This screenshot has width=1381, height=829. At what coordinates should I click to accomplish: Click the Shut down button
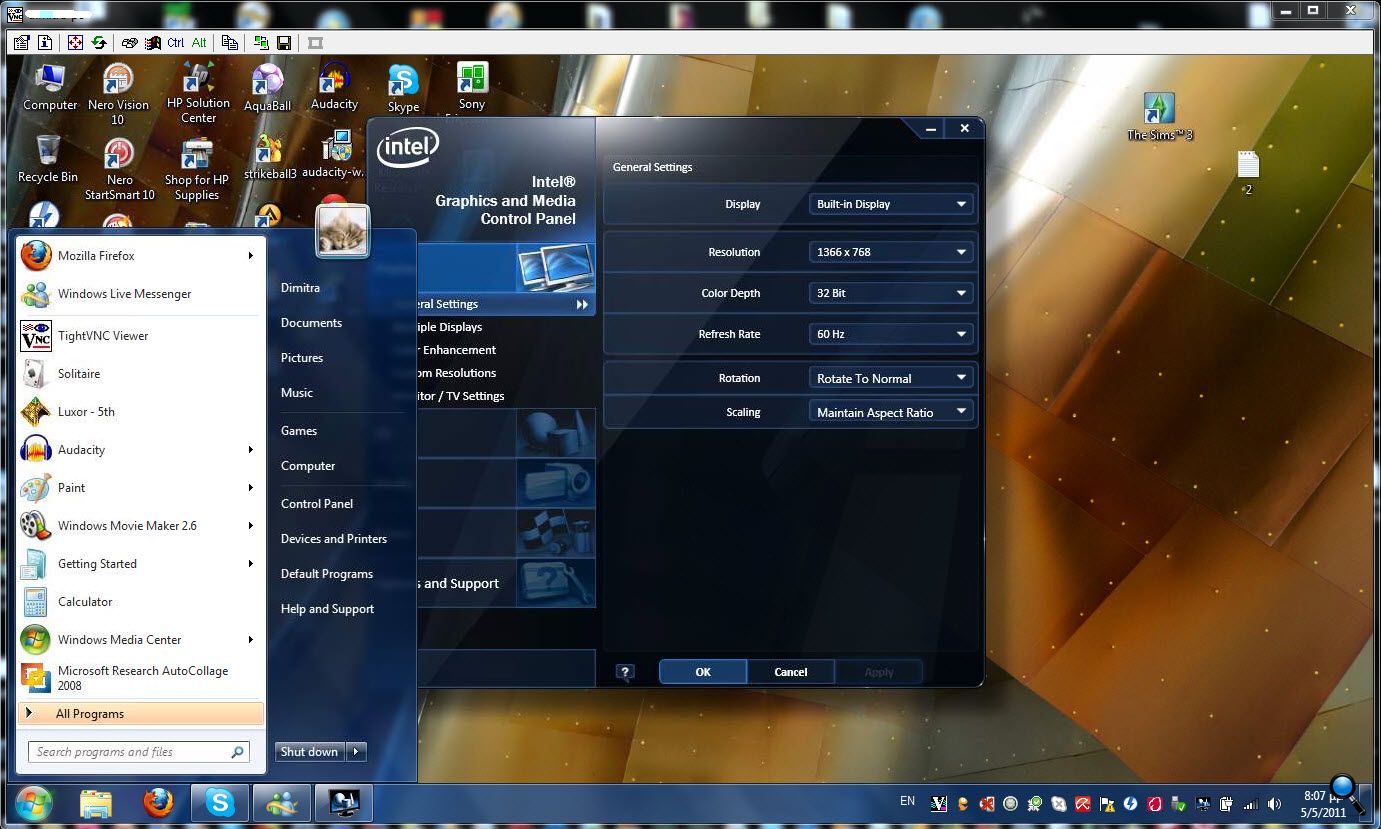point(310,752)
